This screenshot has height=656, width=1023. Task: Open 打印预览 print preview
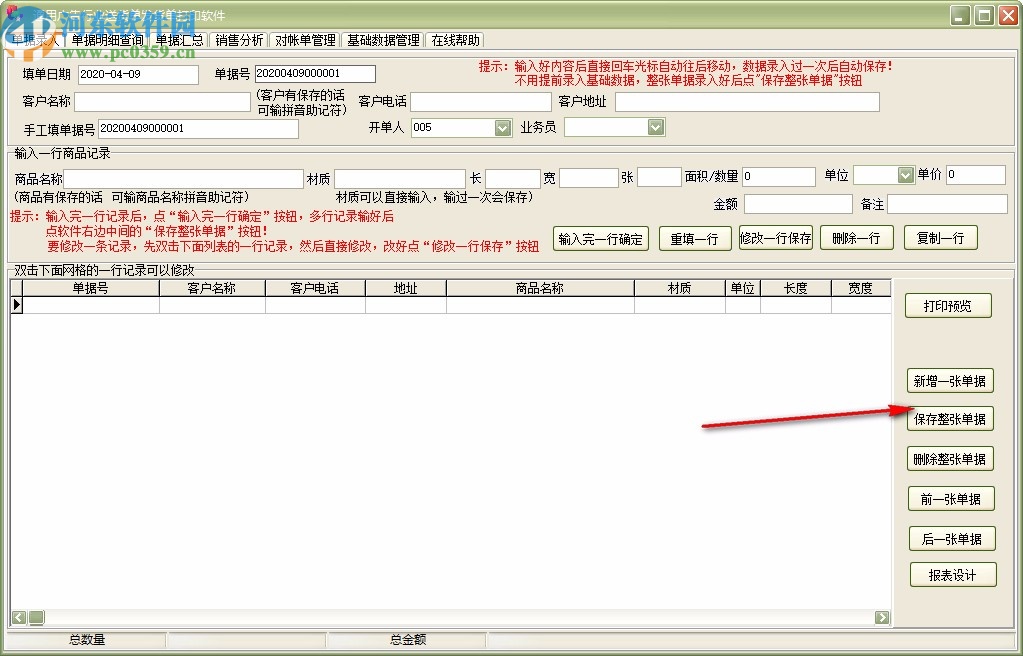[948, 306]
